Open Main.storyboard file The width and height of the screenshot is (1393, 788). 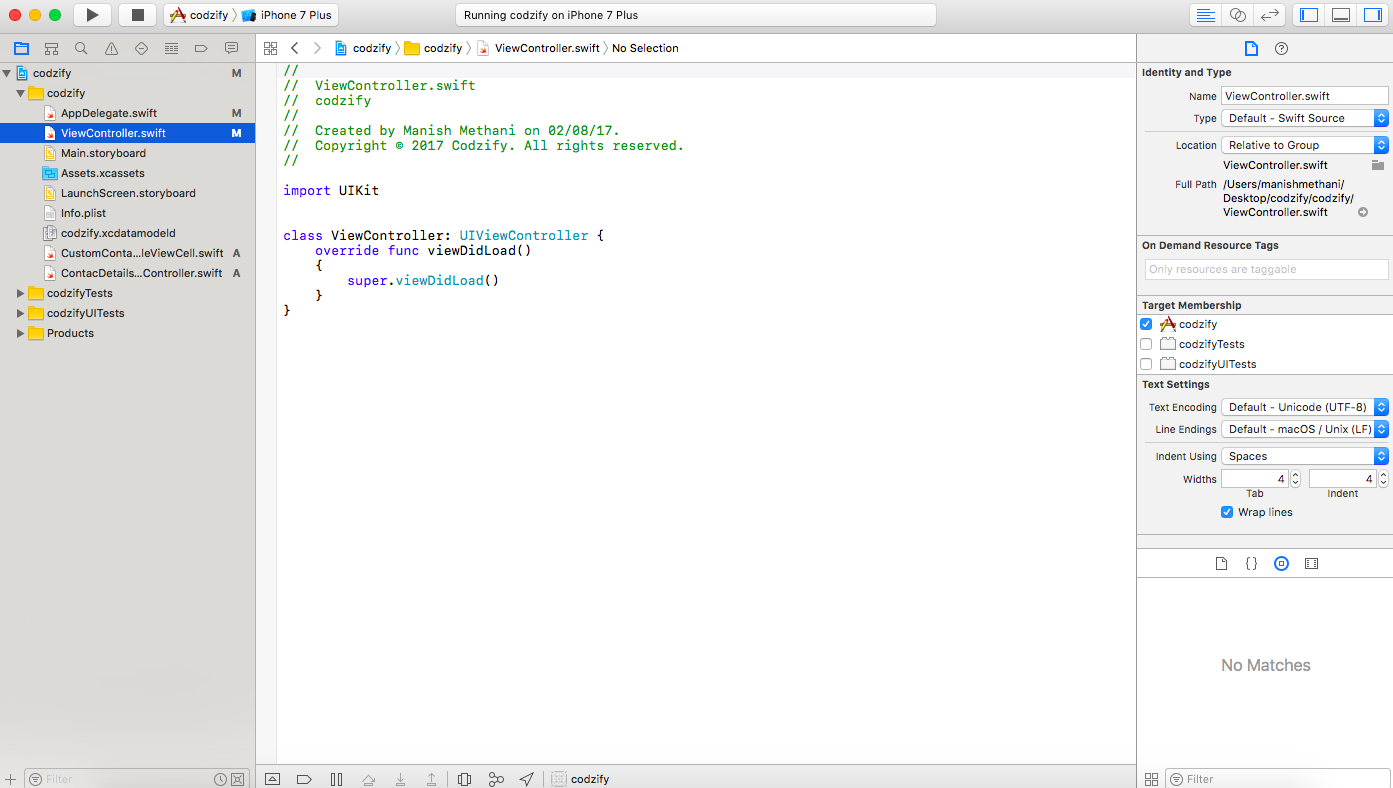point(103,153)
